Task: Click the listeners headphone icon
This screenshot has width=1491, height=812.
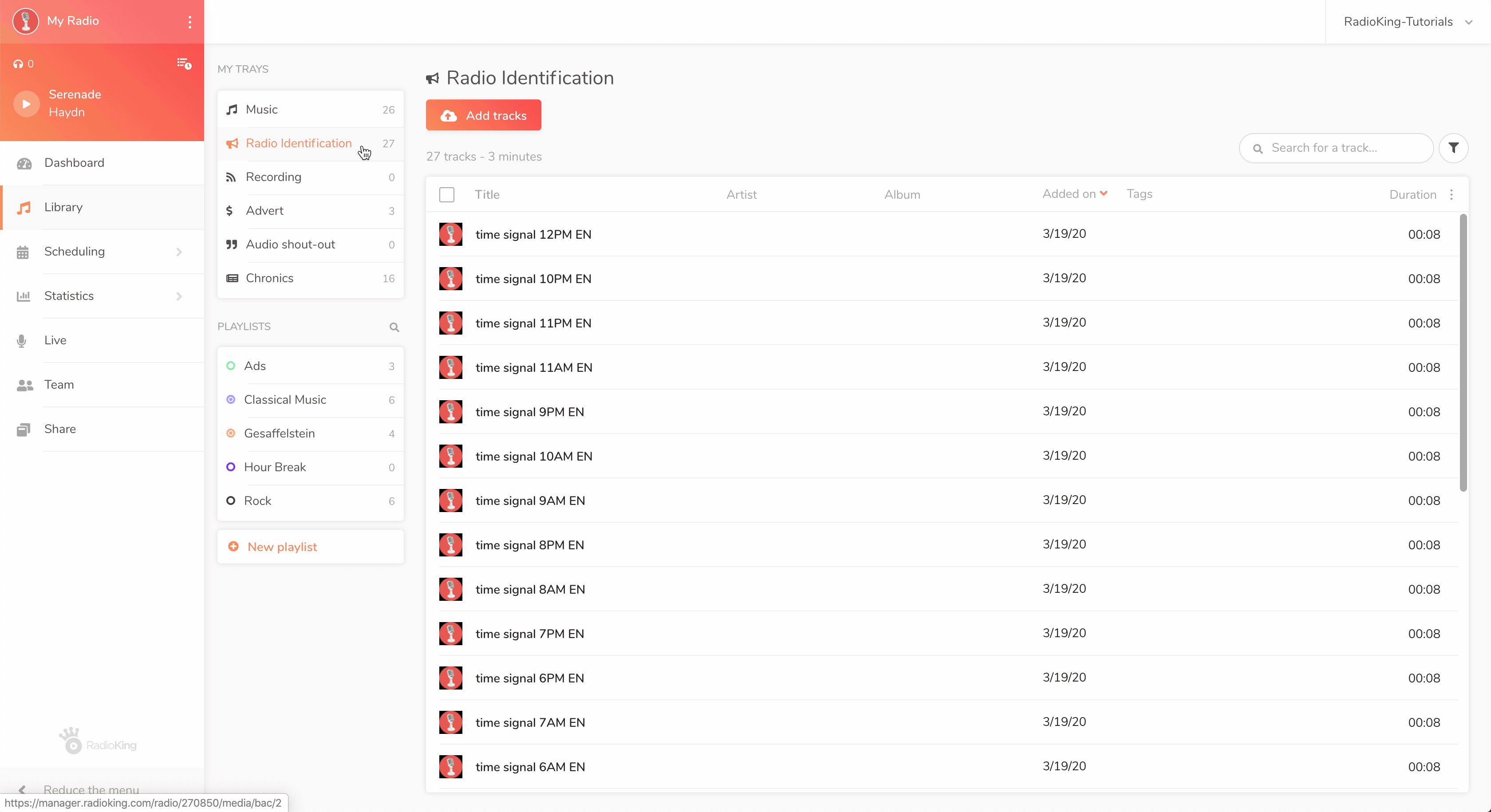Action: pyautogui.click(x=18, y=63)
